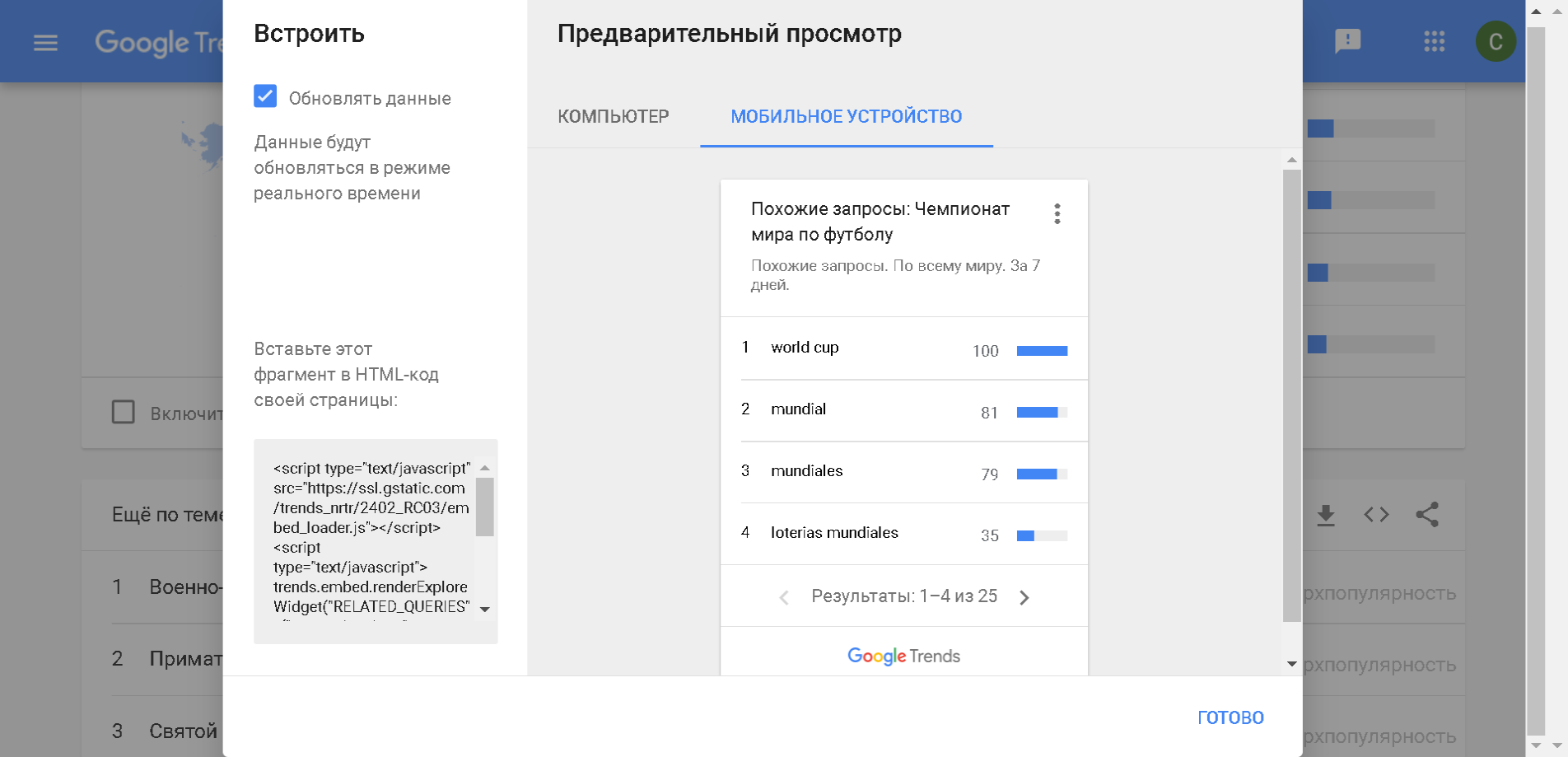Uncheck the Обновлять данные checkbox
This screenshot has height=757, width=1568.
(x=265, y=96)
